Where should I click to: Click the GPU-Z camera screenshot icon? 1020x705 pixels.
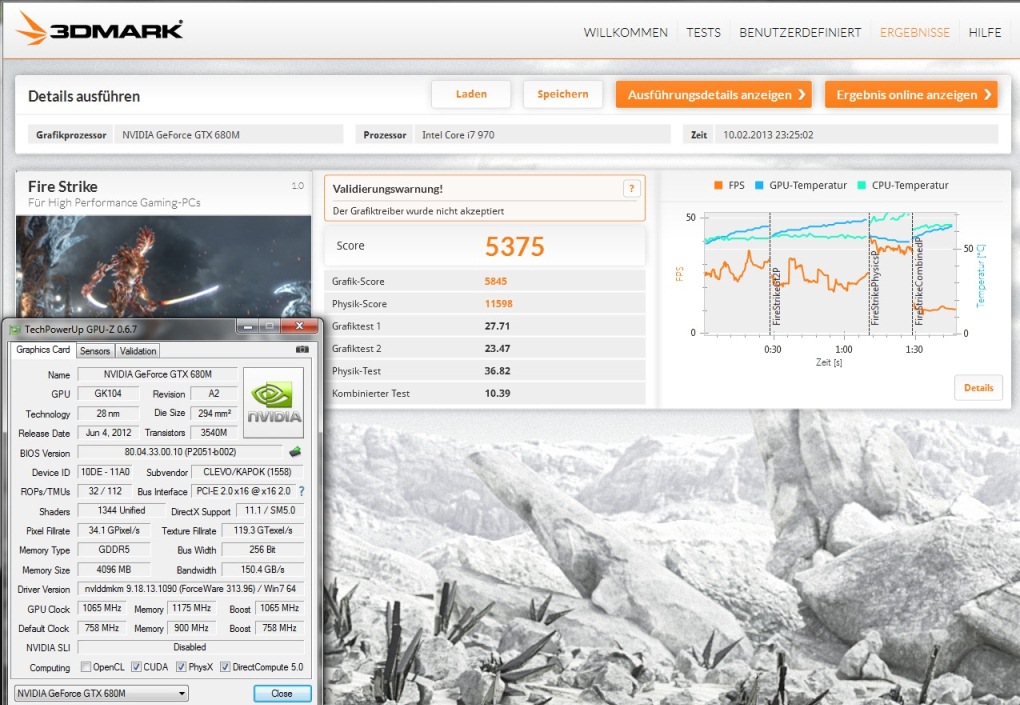tap(302, 350)
